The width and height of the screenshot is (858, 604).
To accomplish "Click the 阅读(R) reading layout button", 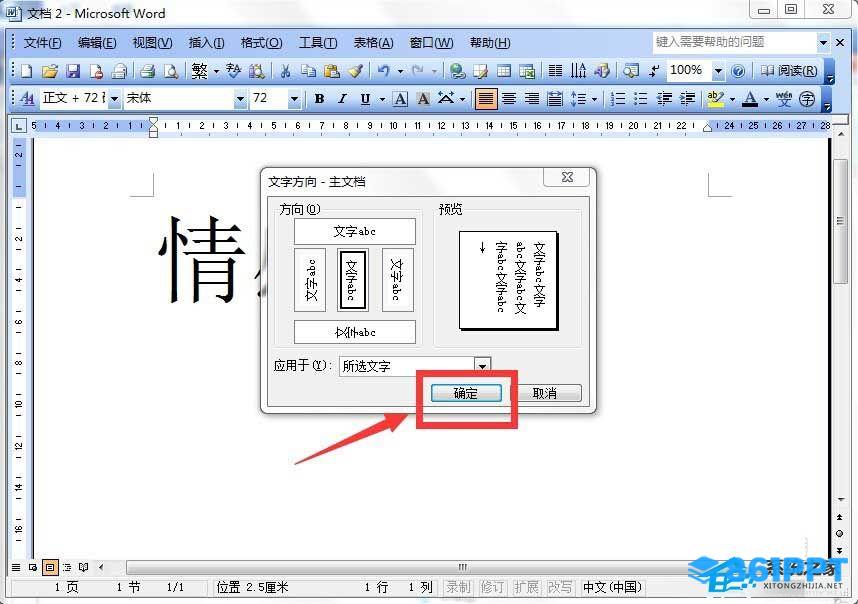I will 789,71.
